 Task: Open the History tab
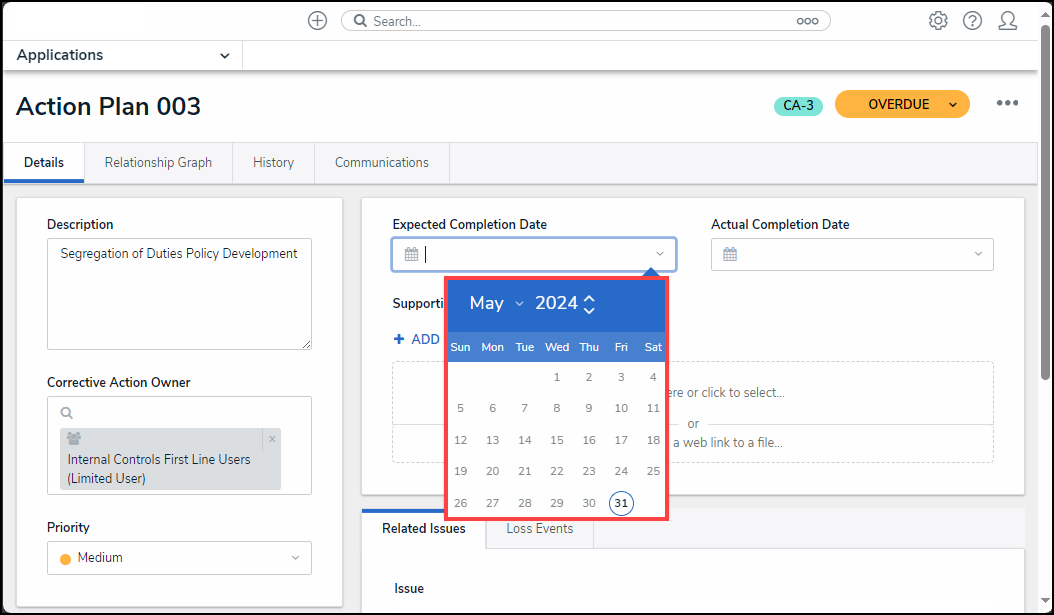tap(273, 162)
